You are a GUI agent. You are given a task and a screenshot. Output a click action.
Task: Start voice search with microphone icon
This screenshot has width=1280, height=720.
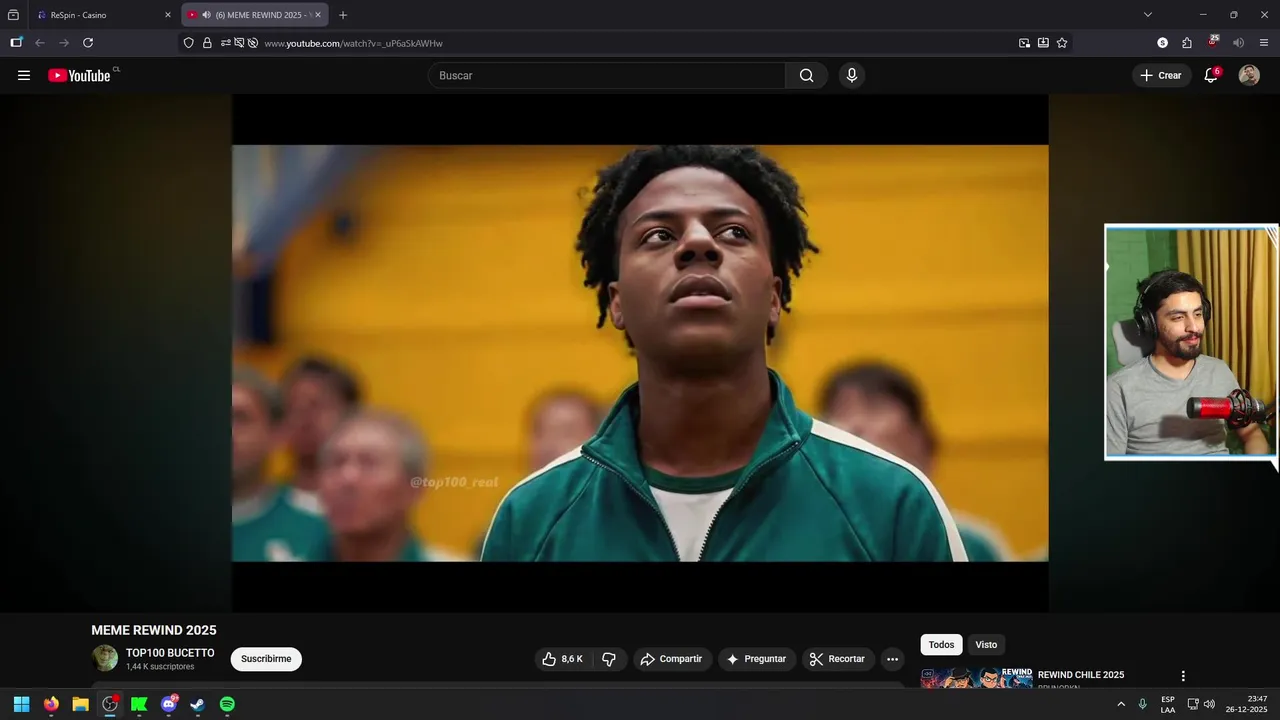[x=851, y=75]
